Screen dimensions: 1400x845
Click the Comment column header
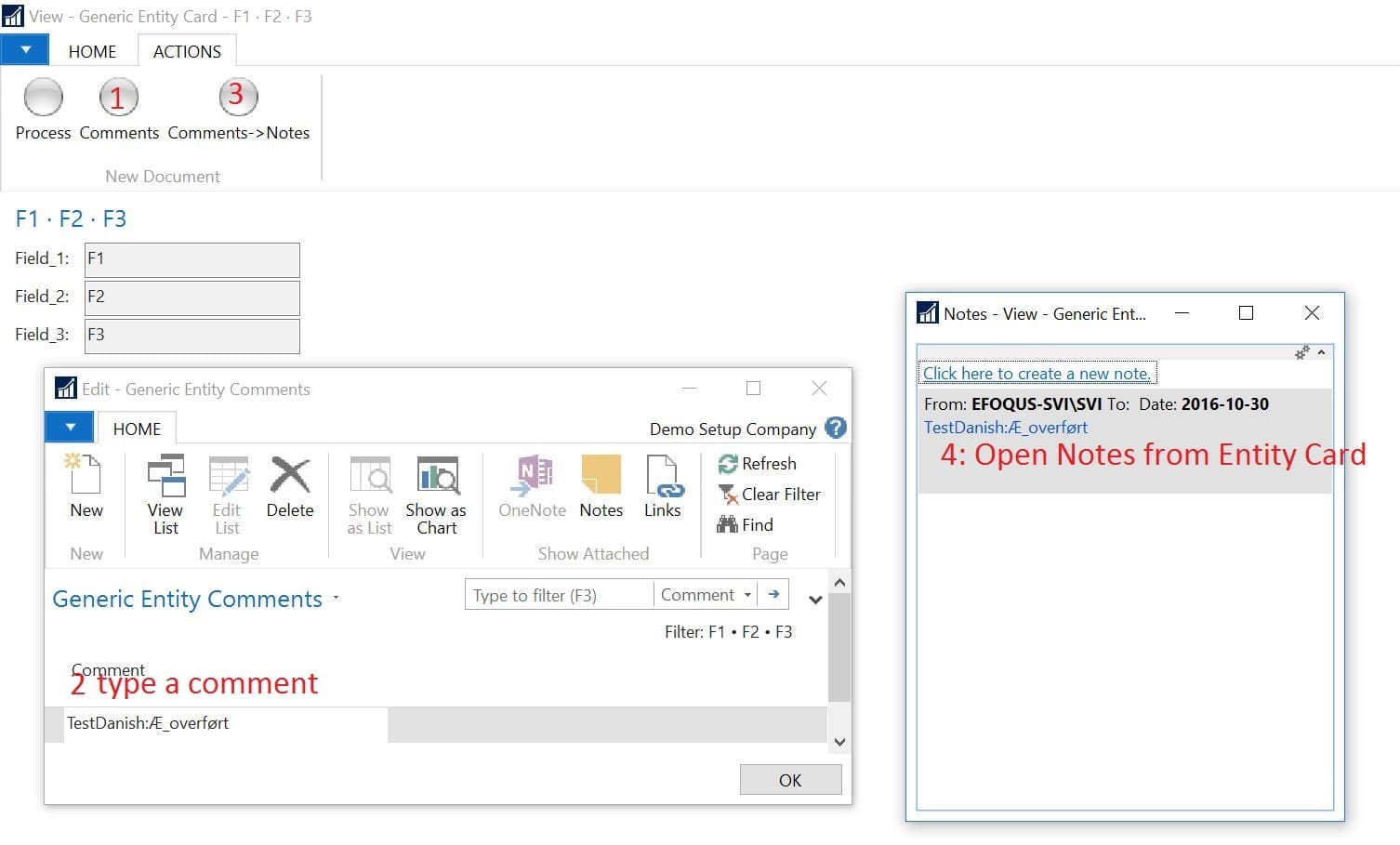pyautogui.click(x=109, y=670)
